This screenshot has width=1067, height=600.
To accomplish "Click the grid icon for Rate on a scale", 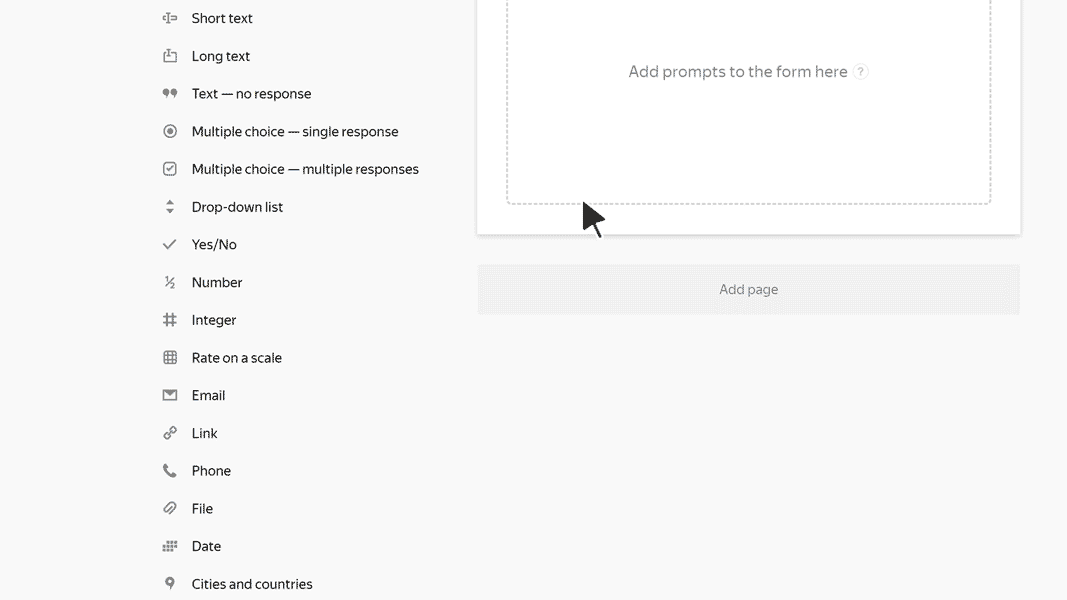I will pos(169,358).
